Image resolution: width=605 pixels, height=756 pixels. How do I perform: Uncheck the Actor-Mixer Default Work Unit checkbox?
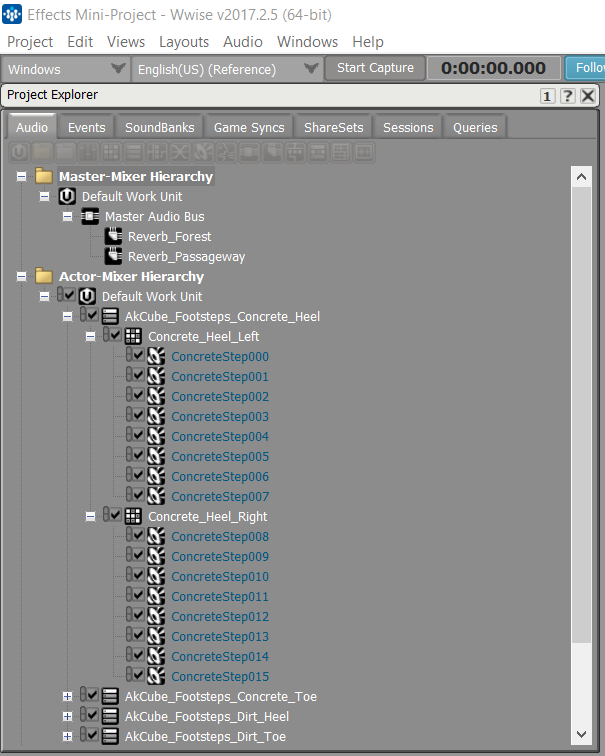[70, 294]
